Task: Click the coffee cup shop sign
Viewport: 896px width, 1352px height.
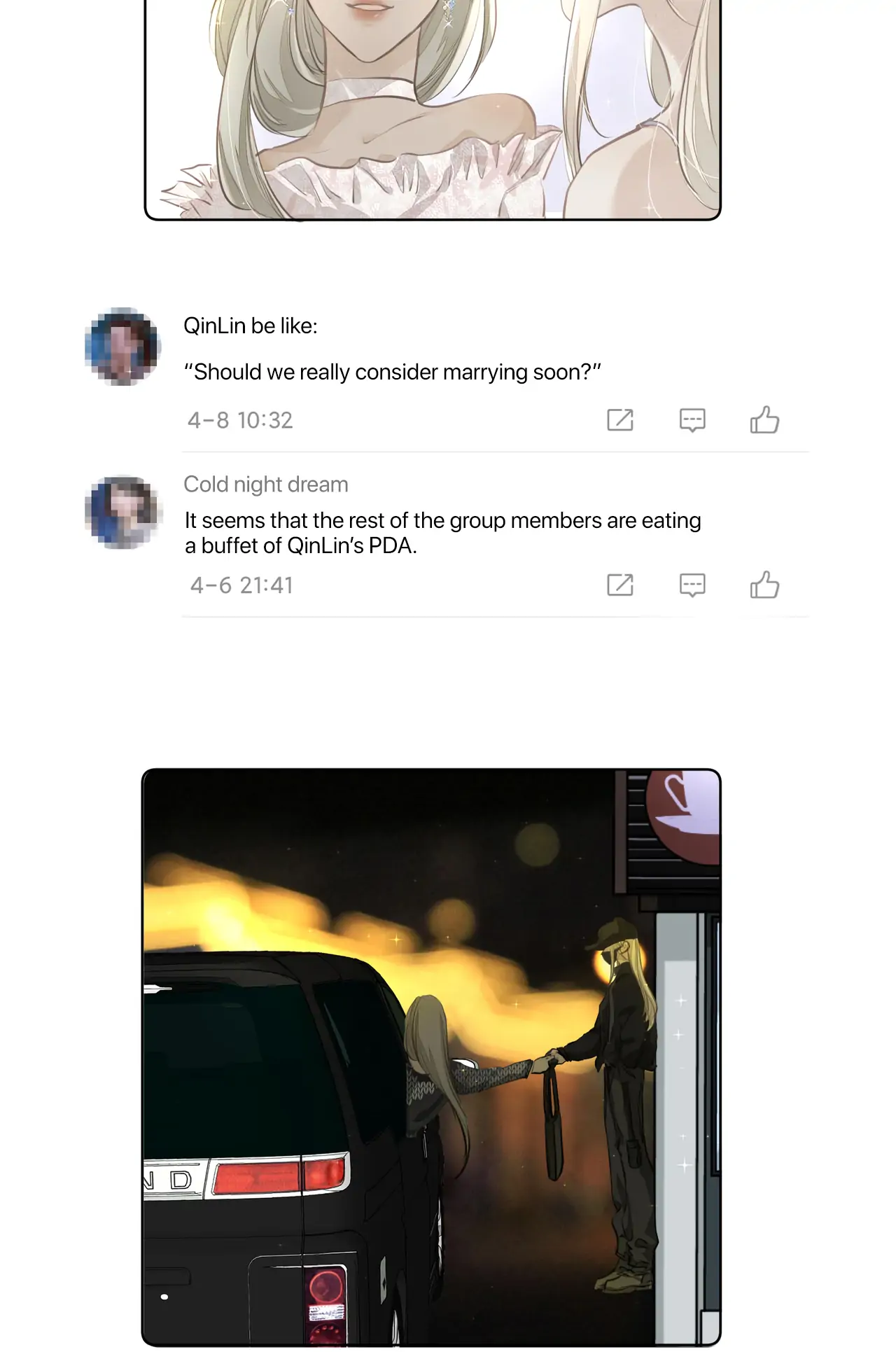Action: coord(682,816)
